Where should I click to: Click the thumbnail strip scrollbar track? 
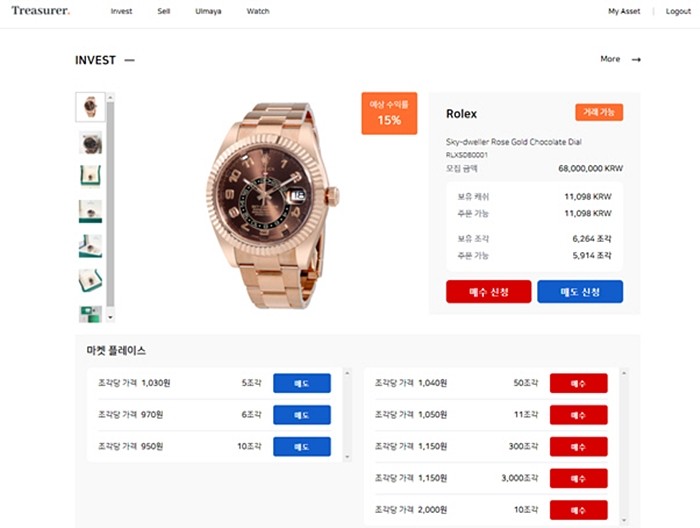110,205
